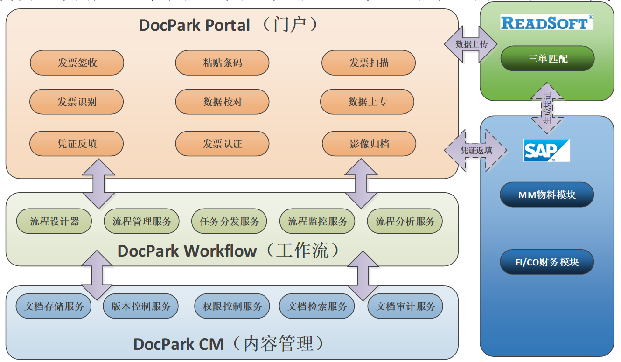Click the arrow above 文档存储服务

[97, 275]
